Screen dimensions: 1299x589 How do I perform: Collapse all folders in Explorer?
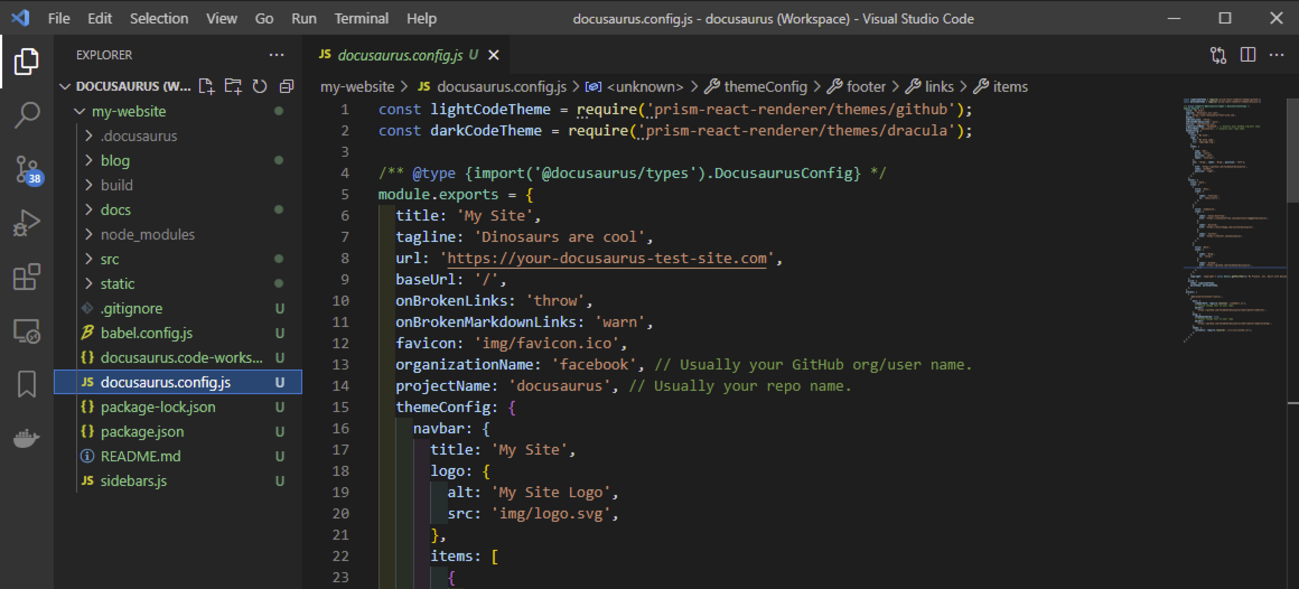[x=286, y=87]
